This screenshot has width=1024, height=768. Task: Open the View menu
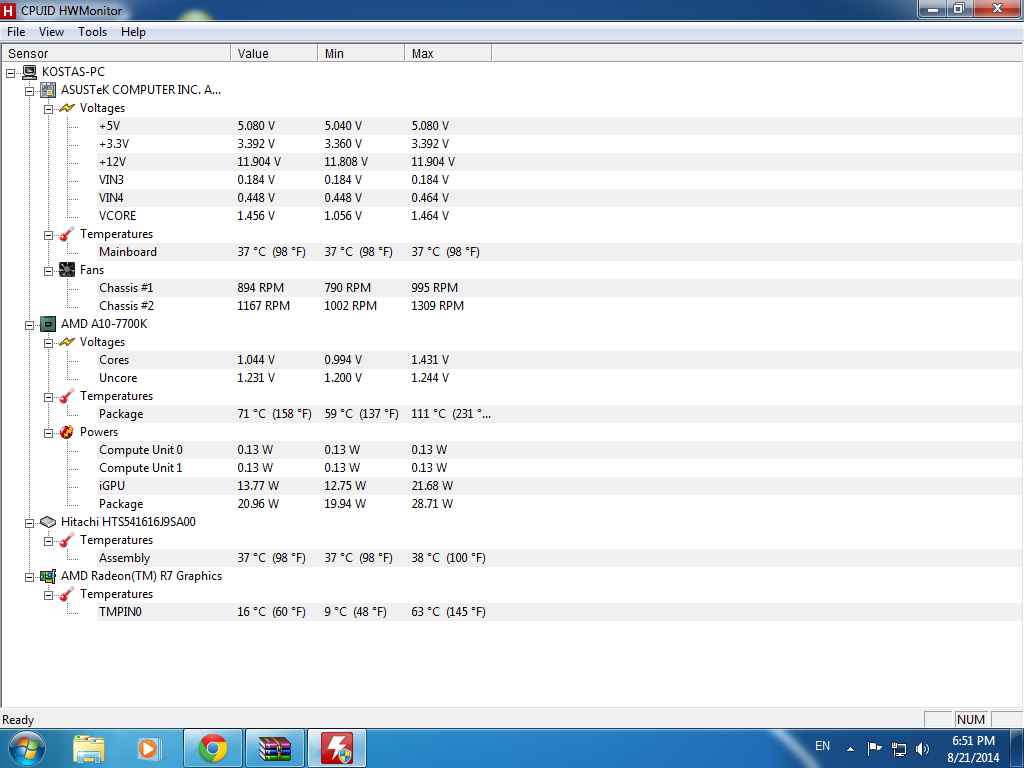[x=51, y=32]
